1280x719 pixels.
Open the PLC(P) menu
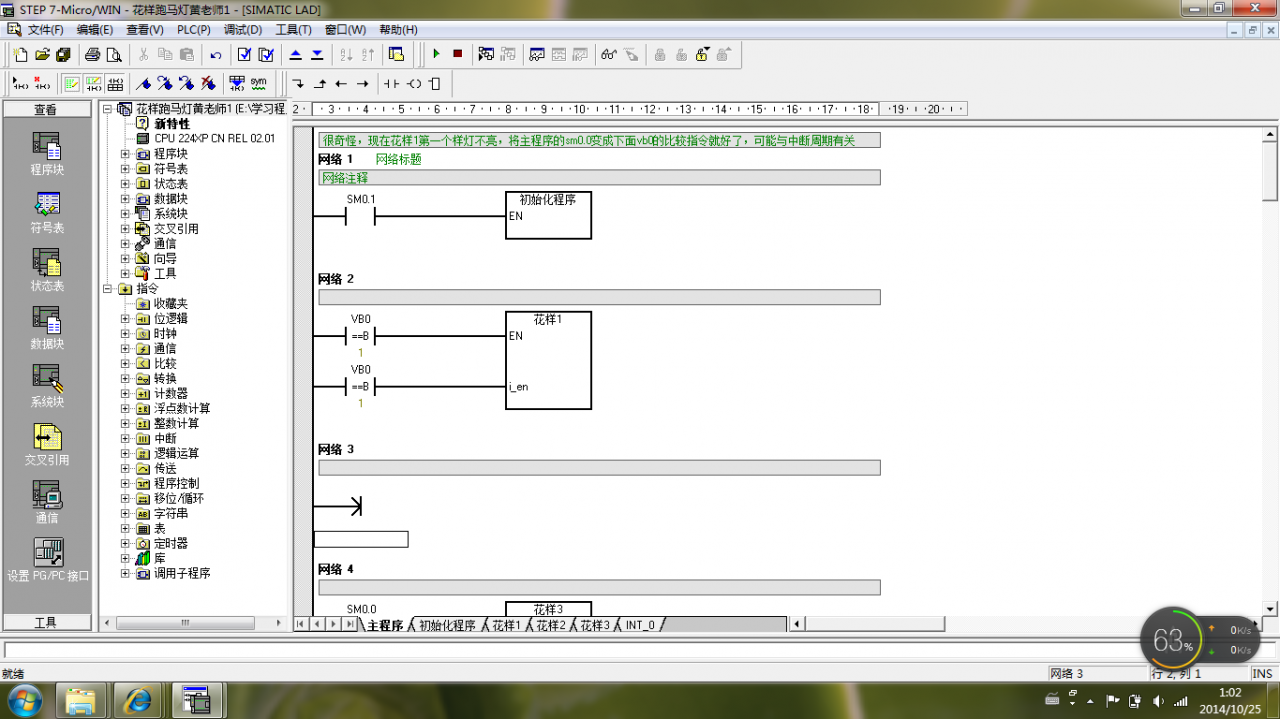(194, 30)
